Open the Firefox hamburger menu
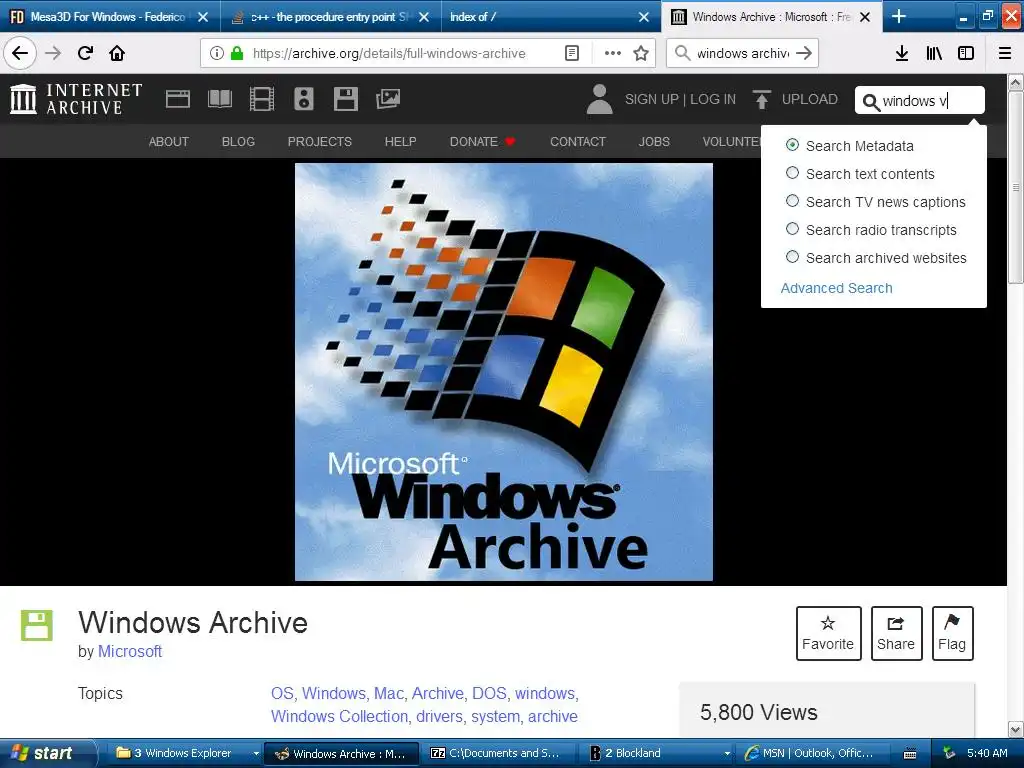The height and width of the screenshot is (768, 1024). click(x=1005, y=53)
